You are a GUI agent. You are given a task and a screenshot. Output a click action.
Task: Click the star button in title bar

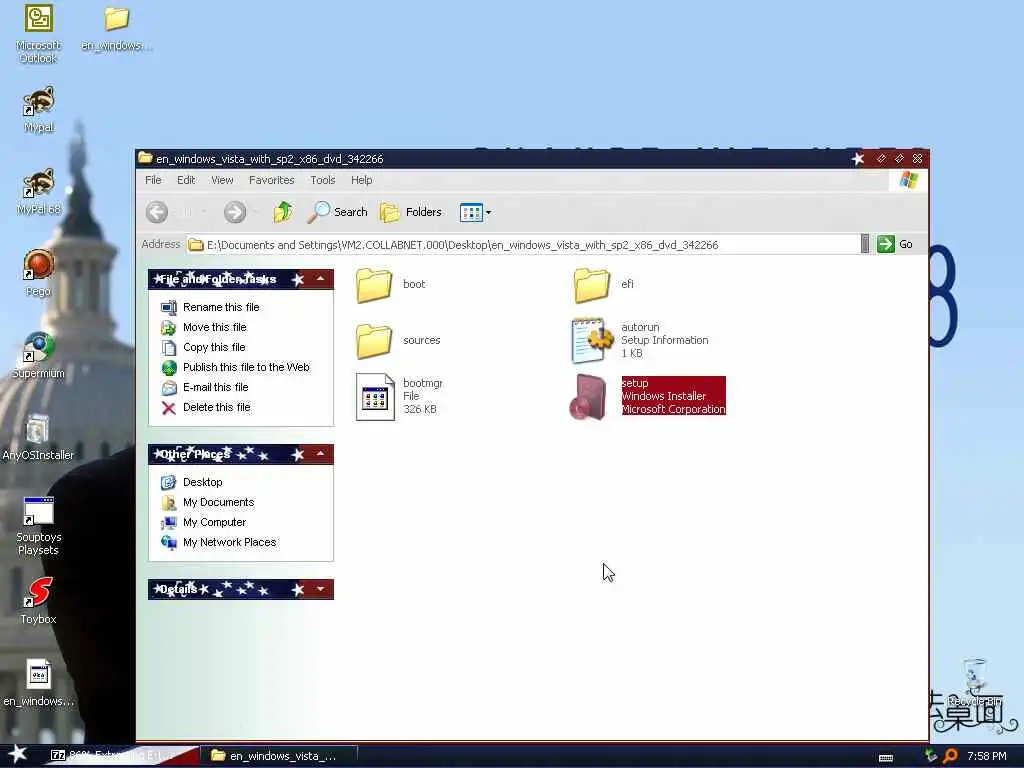coord(858,159)
